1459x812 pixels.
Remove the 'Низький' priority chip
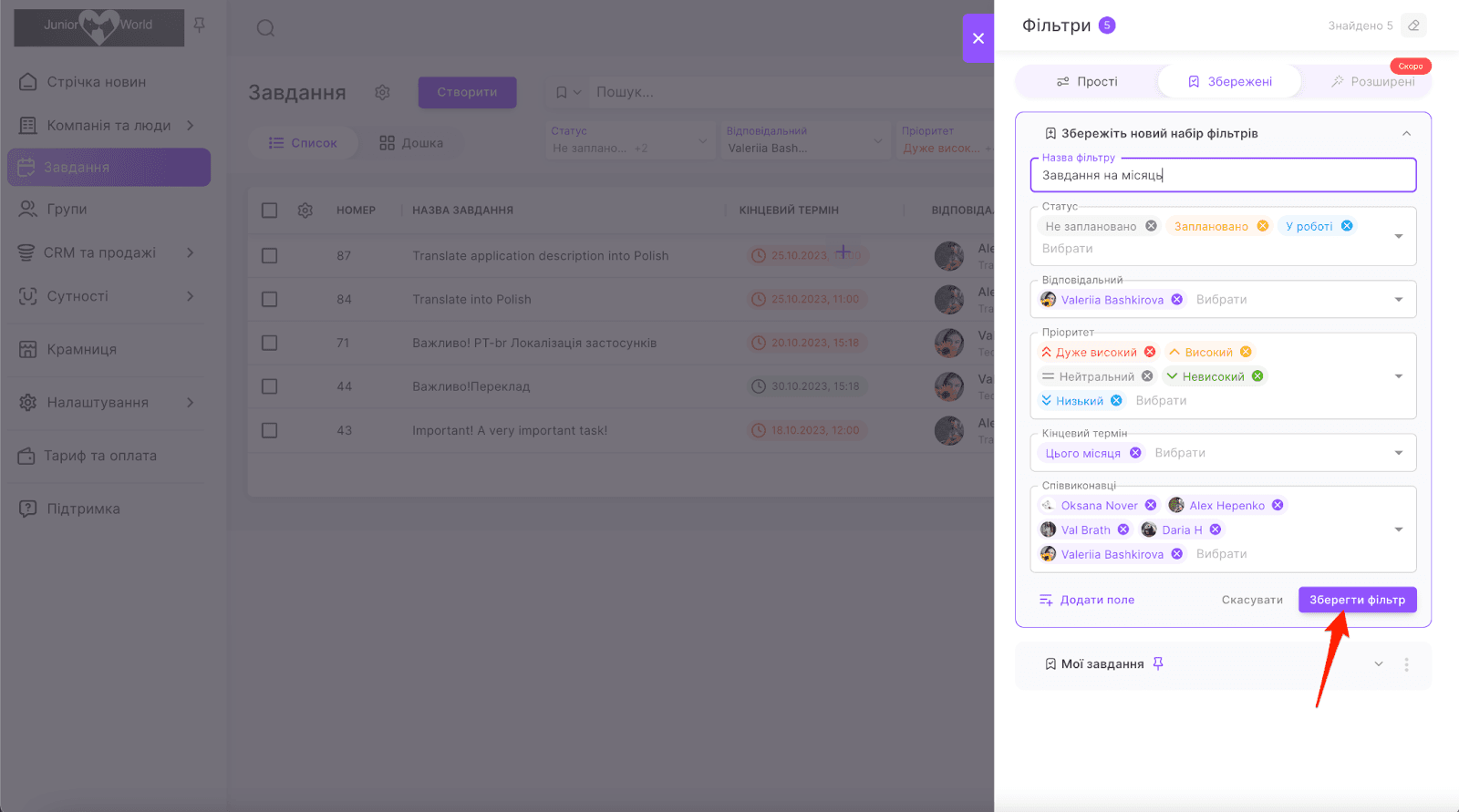pos(1116,401)
